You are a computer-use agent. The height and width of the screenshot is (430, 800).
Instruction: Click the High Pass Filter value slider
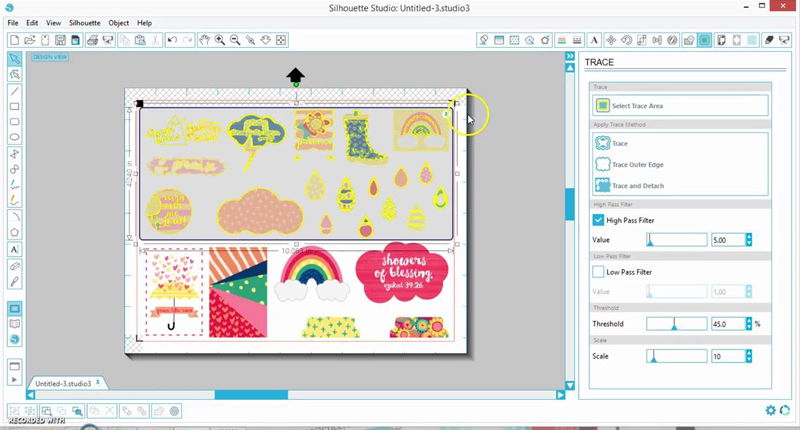pyautogui.click(x=677, y=240)
